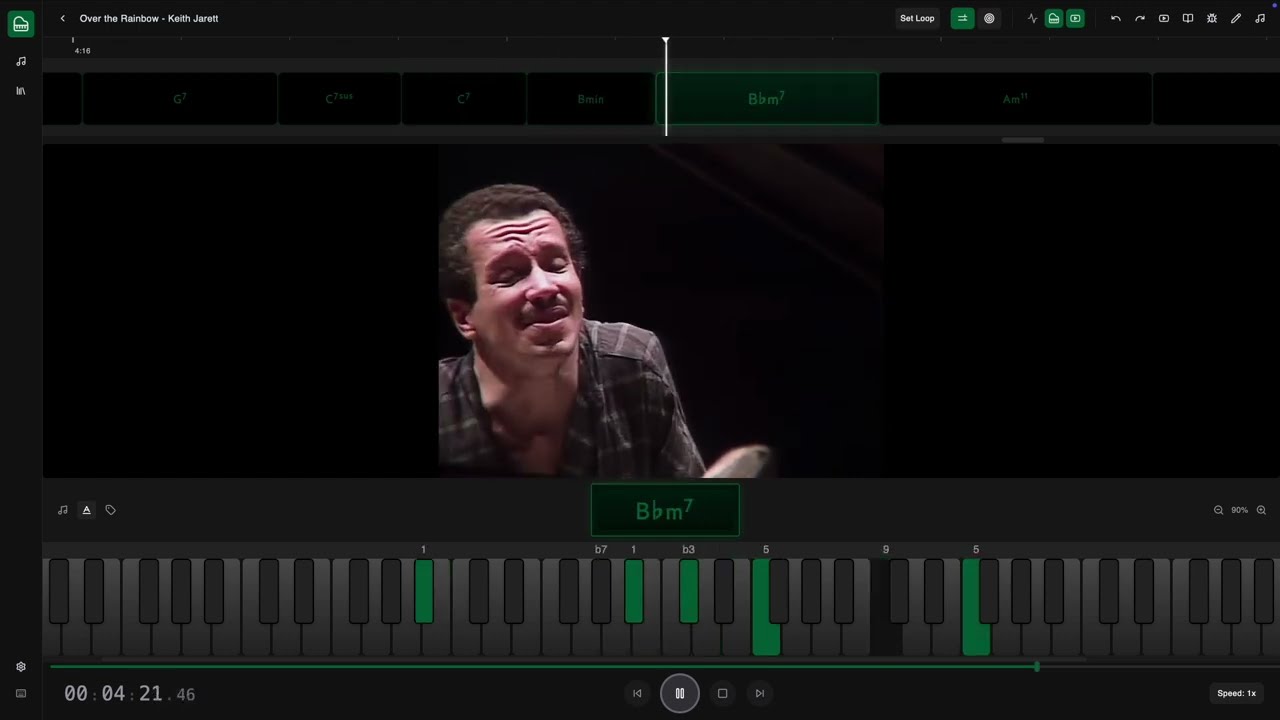Click the green playback progress handle
The image size is (1280, 720).
click(1037, 666)
